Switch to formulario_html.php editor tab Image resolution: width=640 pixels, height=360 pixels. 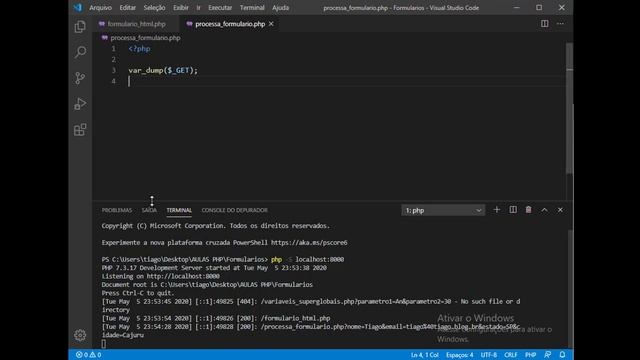136,24
